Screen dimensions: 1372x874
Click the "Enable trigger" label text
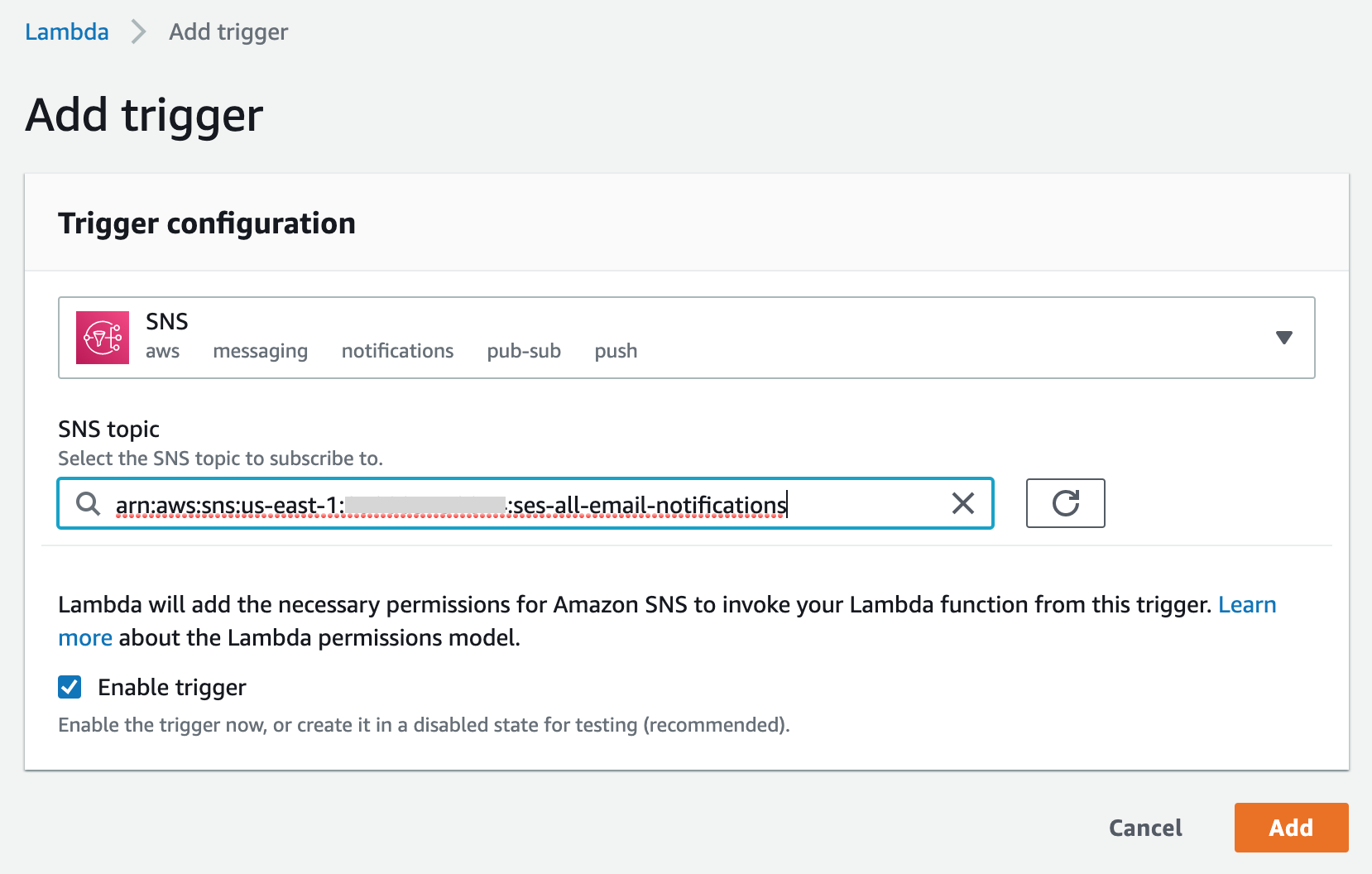(x=172, y=688)
